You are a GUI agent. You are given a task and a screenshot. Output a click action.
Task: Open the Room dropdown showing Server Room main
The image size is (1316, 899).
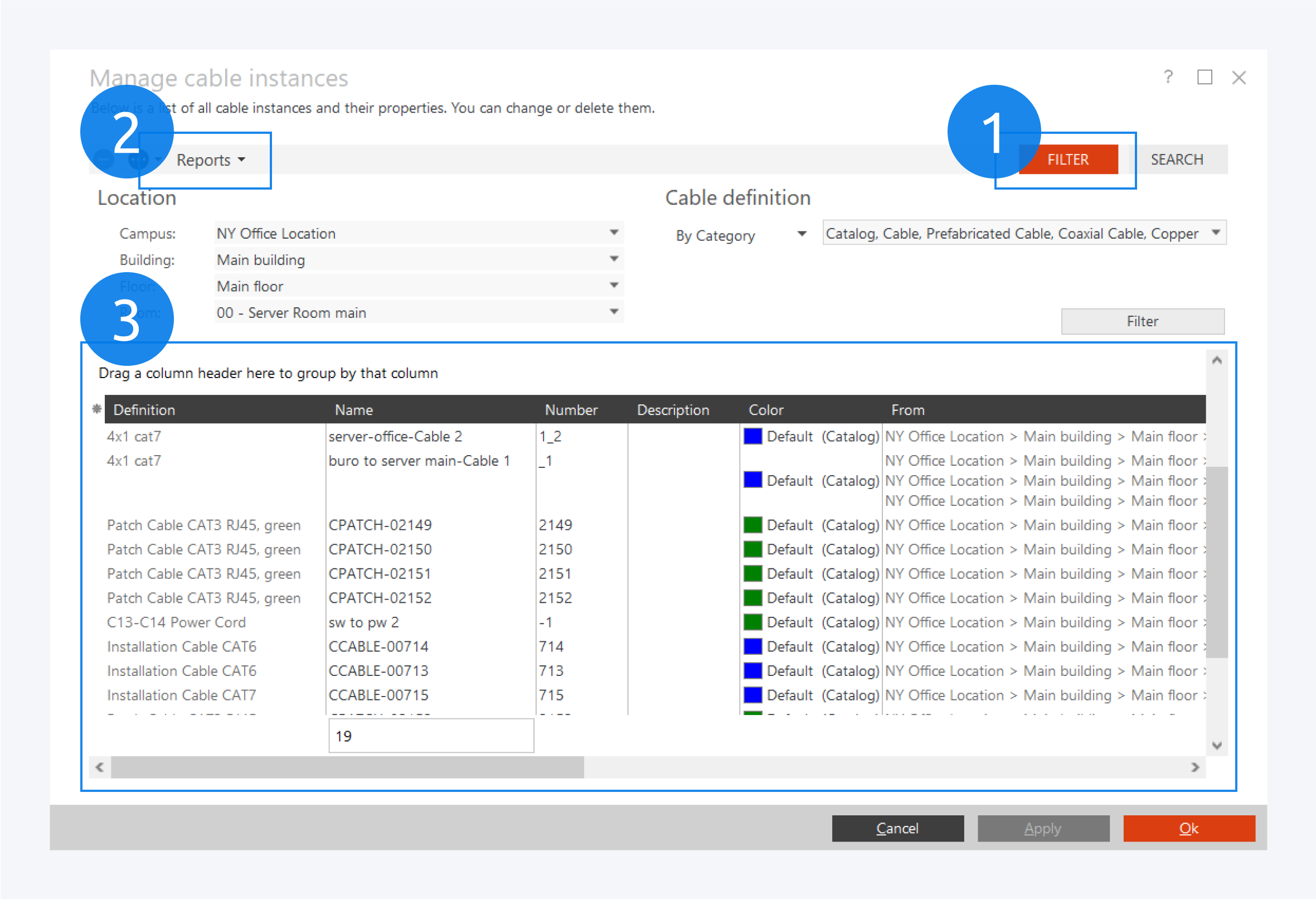pos(614,312)
